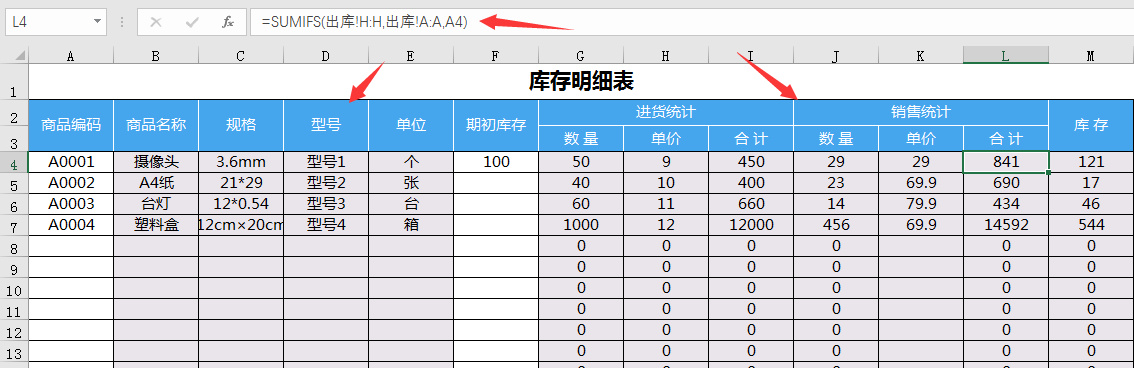Click the 规格 header cell
1134x368 pixels.
click(241, 124)
